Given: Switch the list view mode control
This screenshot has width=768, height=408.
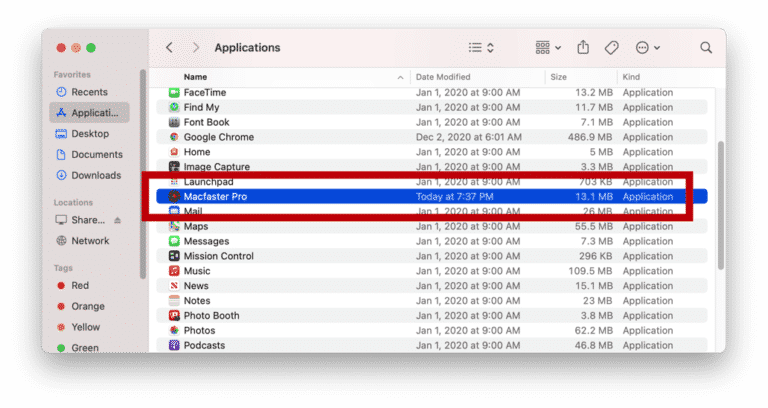Looking at the screenshot, I should tap(481, 48).
